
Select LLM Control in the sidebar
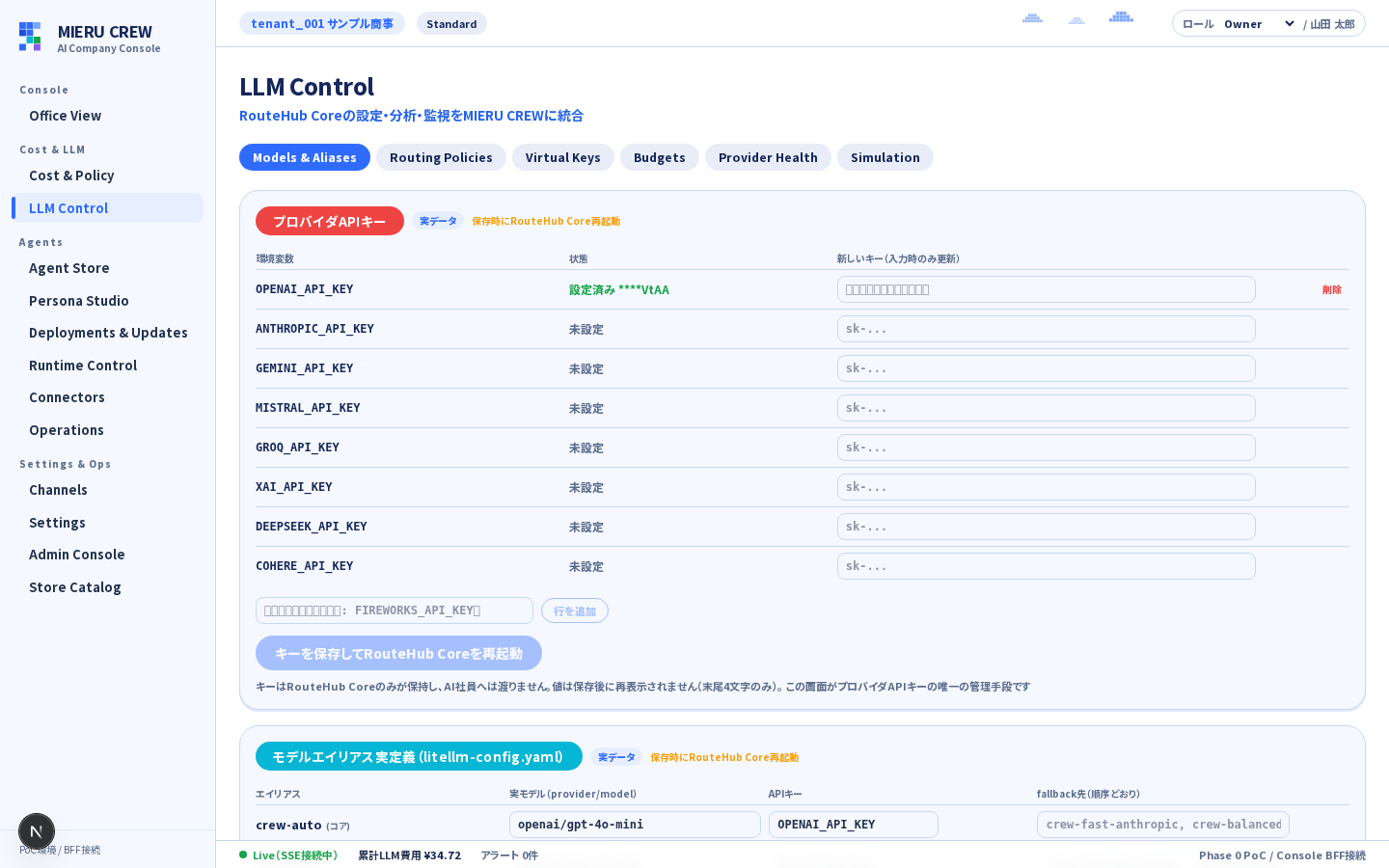coord(108,208)
